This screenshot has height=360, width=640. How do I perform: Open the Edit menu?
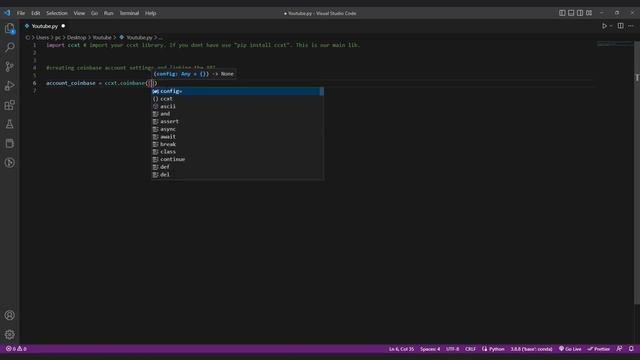(x=36, y=13)
